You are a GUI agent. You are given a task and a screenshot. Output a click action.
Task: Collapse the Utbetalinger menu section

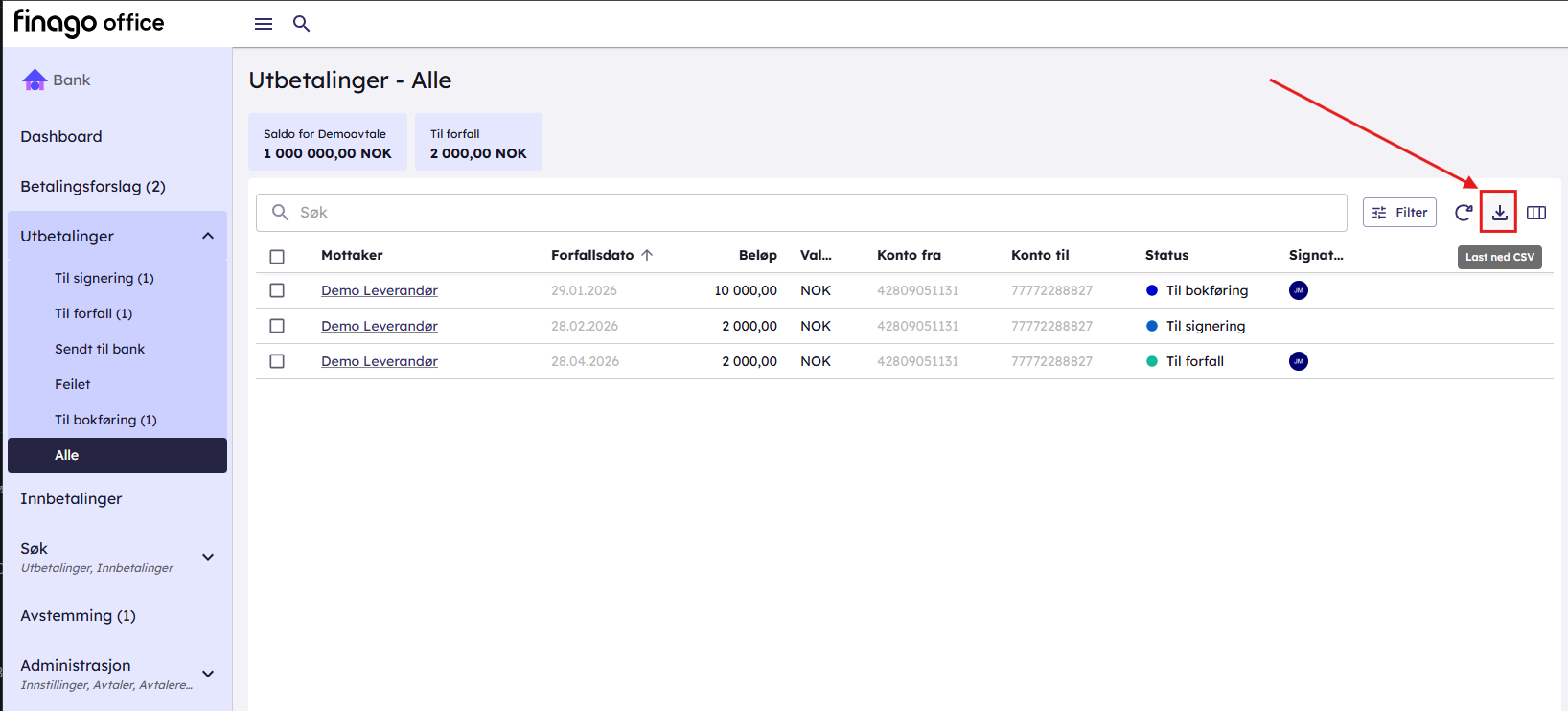[208, 237]
